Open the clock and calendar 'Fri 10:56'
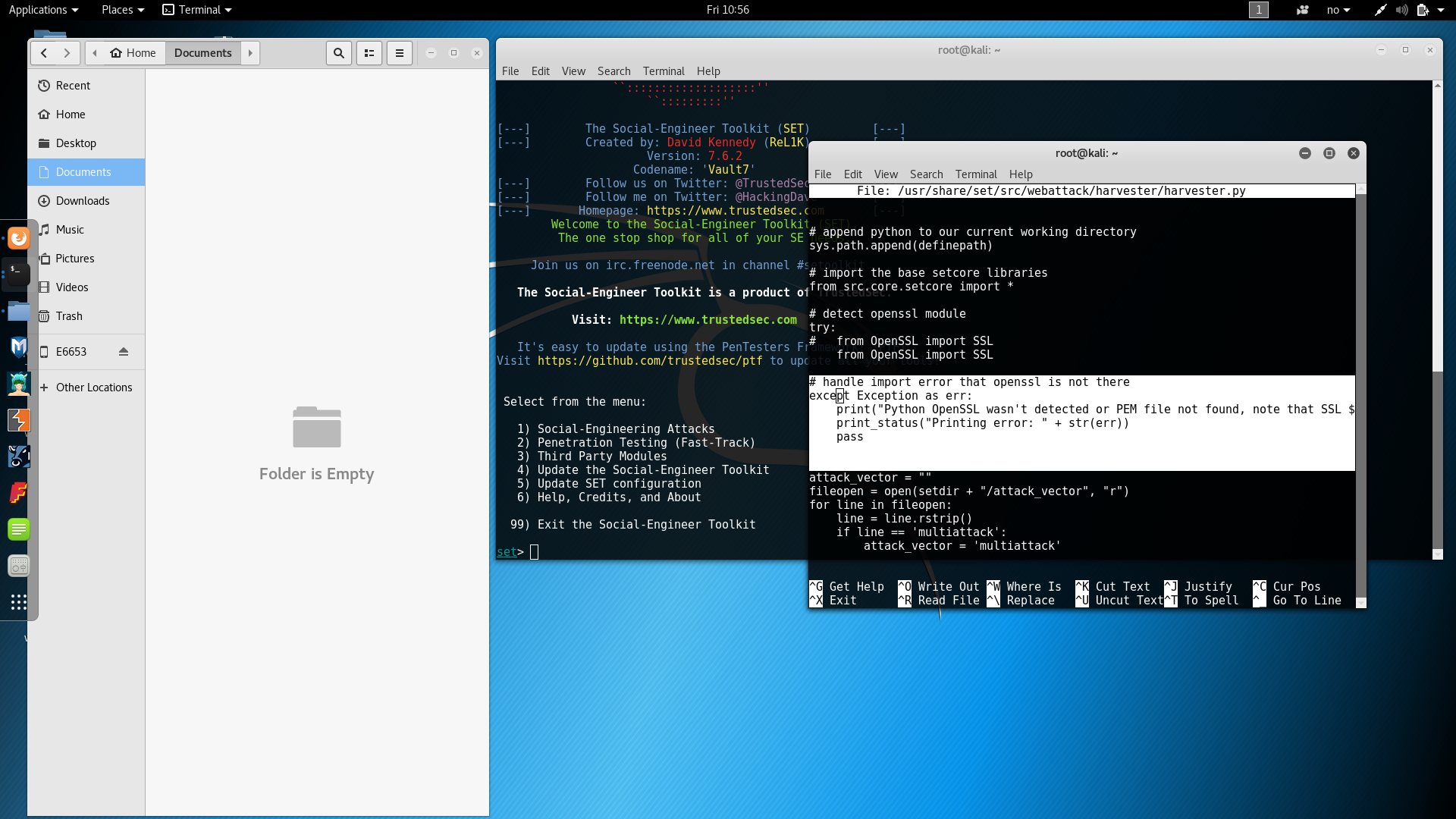The image size is (1456, 819). 728,10
